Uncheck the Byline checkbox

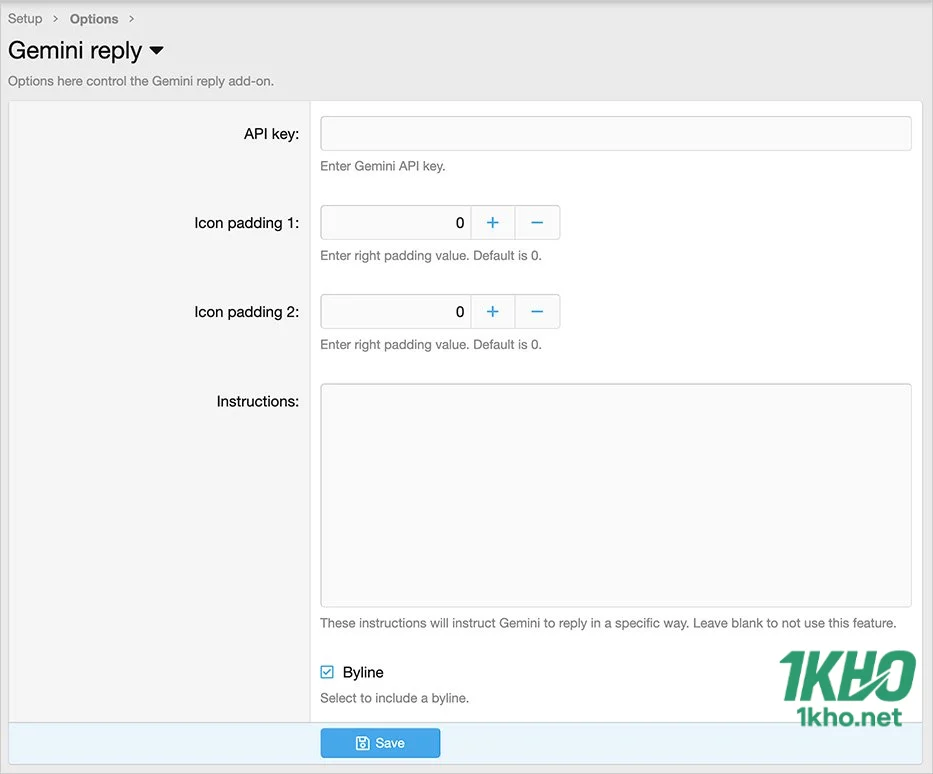pos(326,671)
